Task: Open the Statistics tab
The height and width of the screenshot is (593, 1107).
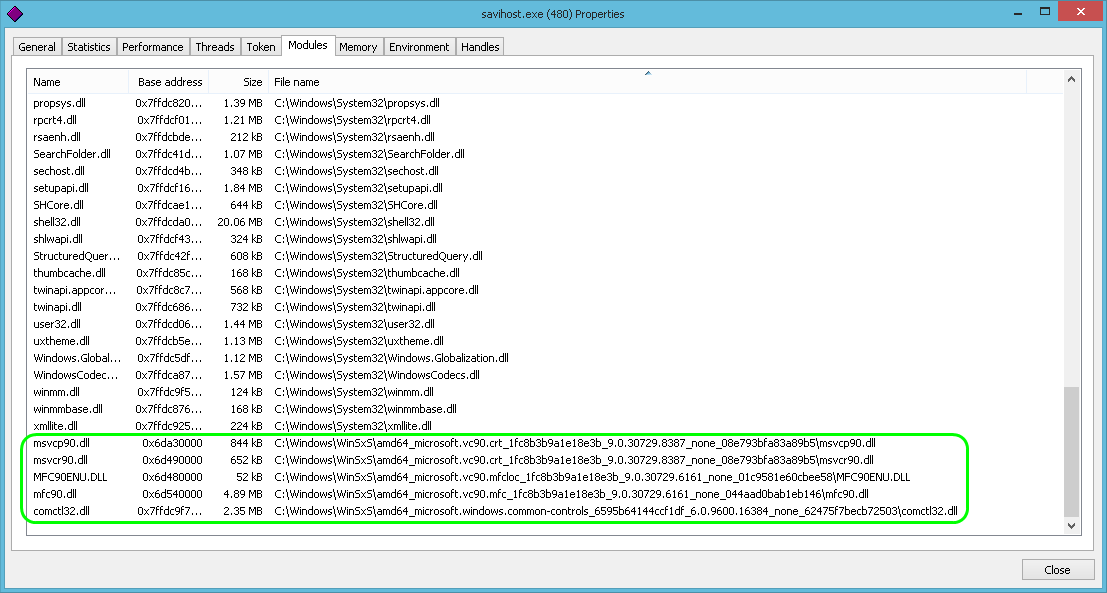Action: pos(89,47)
